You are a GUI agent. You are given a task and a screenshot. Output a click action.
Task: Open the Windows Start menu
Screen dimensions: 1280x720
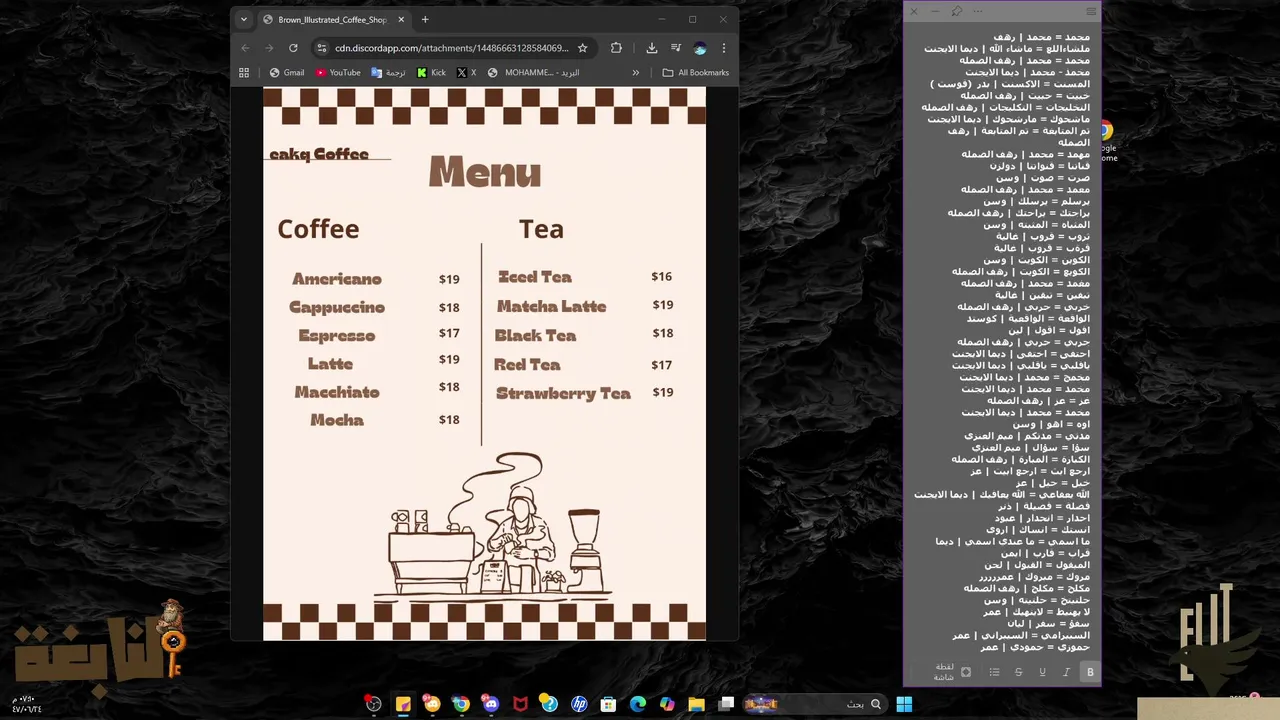coord(904,704)
